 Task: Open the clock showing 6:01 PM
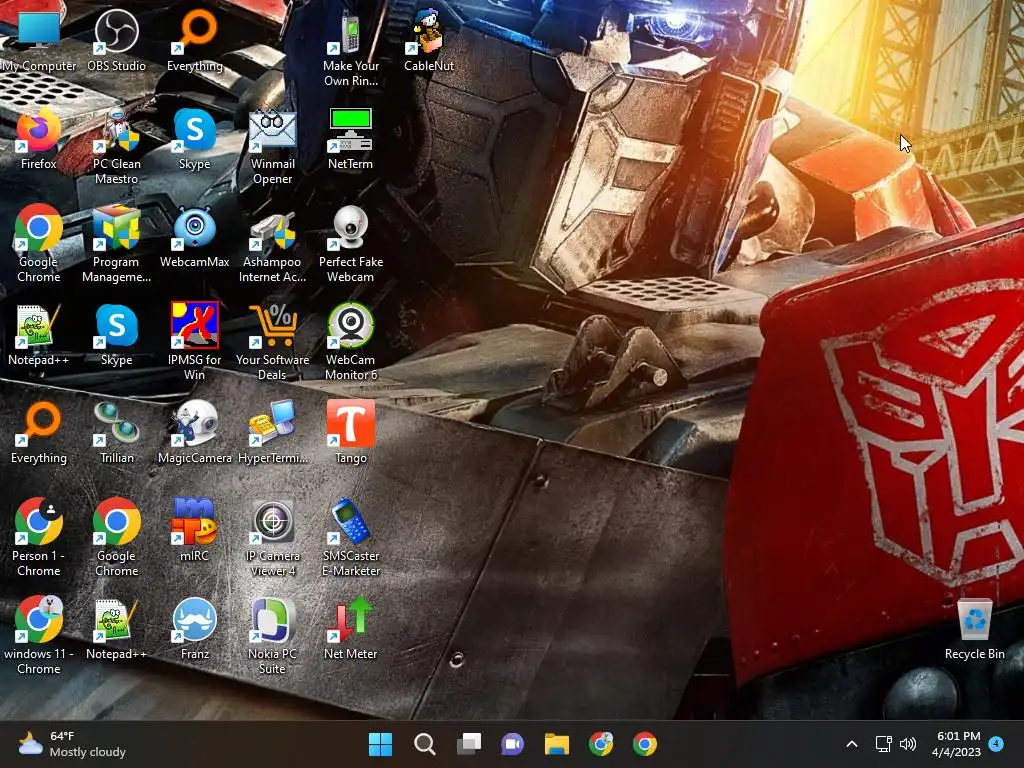click(957, 744)
